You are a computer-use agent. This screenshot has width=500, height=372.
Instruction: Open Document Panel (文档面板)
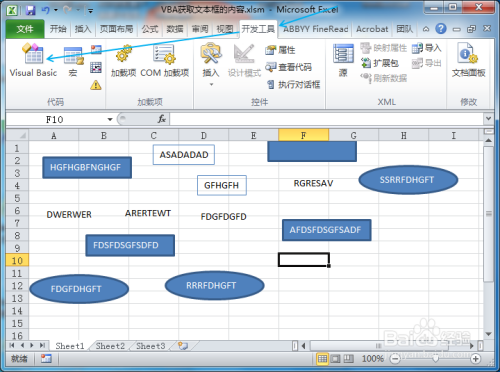[468, 61]
